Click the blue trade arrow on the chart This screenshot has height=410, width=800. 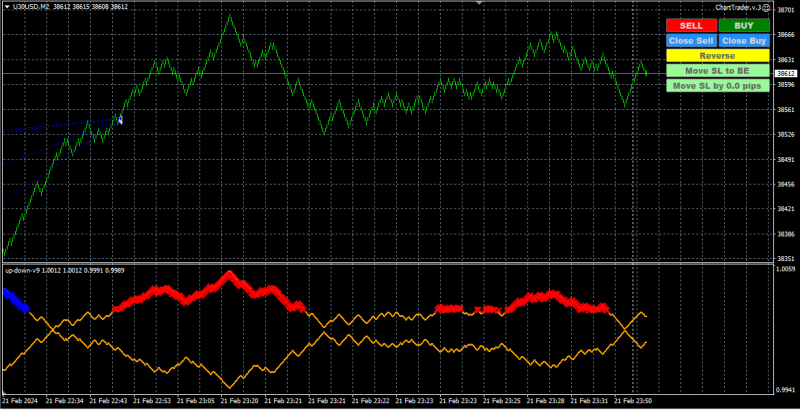(120, 120)
